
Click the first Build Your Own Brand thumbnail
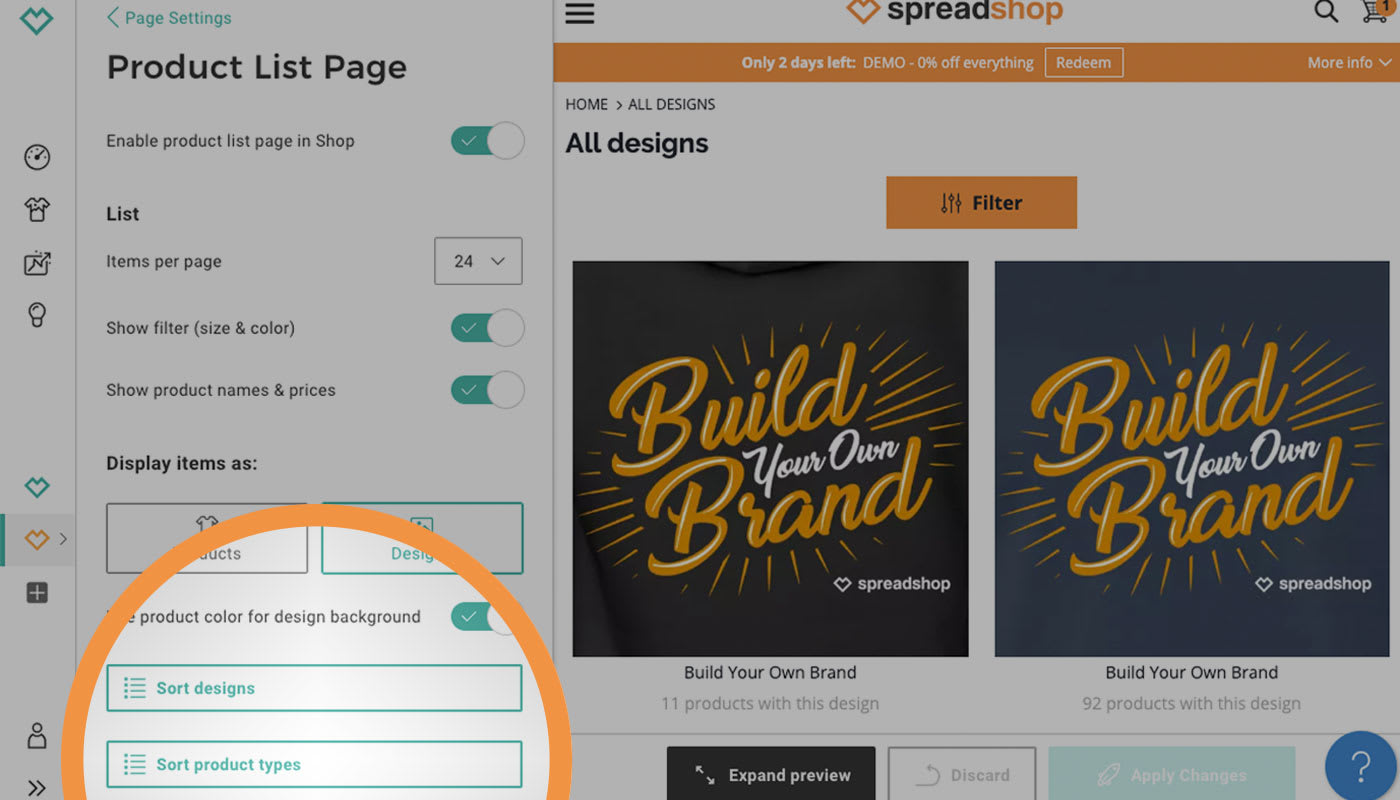[x=770, y=459]
